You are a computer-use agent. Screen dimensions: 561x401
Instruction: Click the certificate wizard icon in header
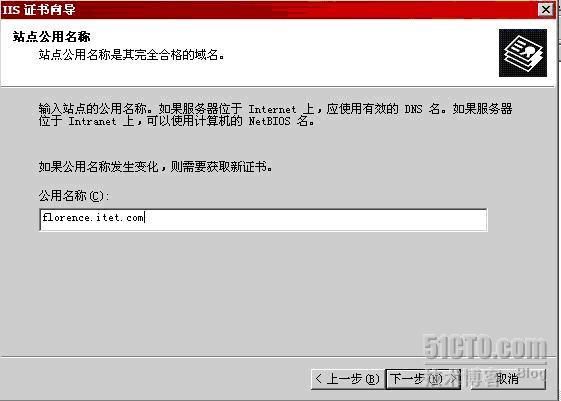click(523, 53)
